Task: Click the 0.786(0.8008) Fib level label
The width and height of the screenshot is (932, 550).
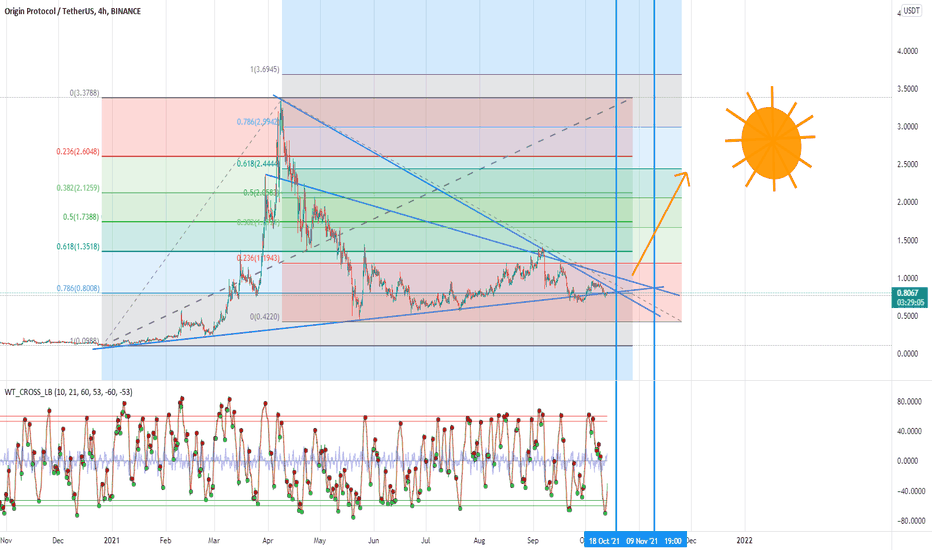Action: click(x=78, y=288)
